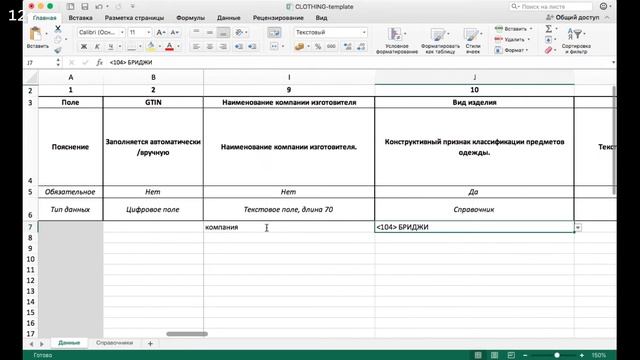Click the fx insert function icon

(99, 62)
